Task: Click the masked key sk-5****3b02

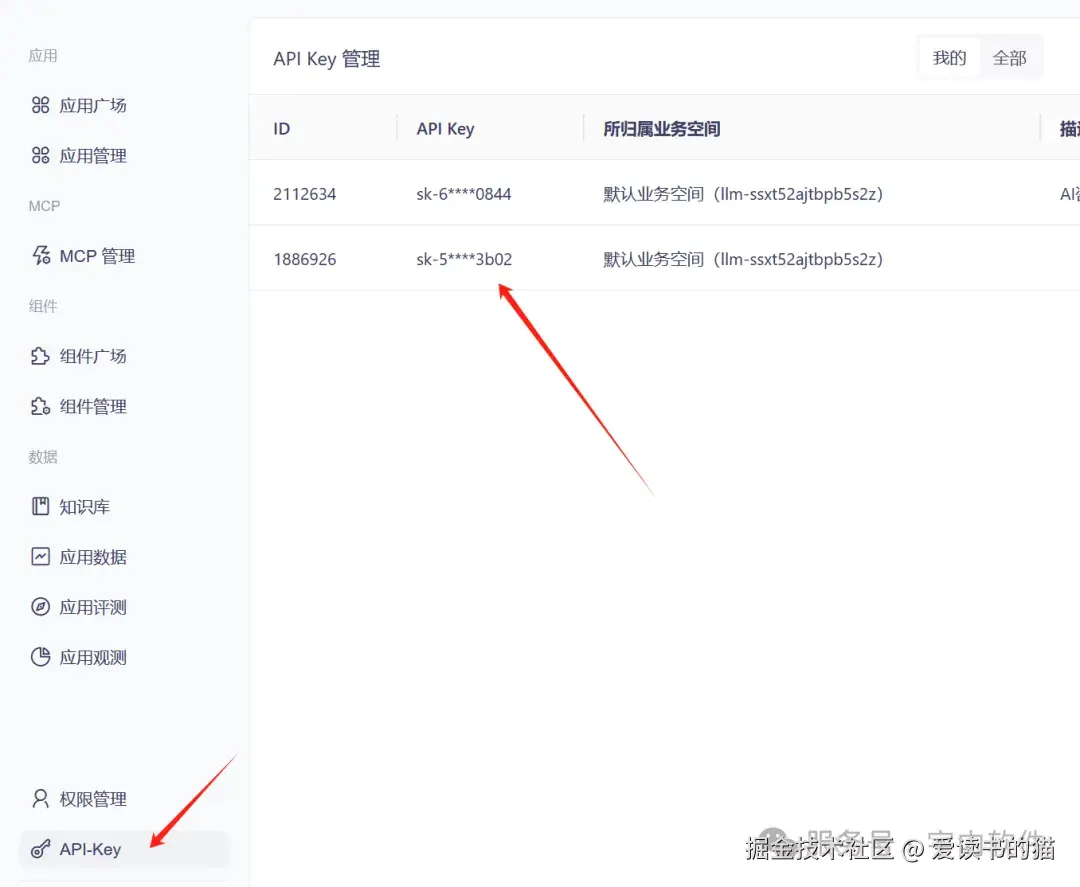Action: tap(464, 258)
